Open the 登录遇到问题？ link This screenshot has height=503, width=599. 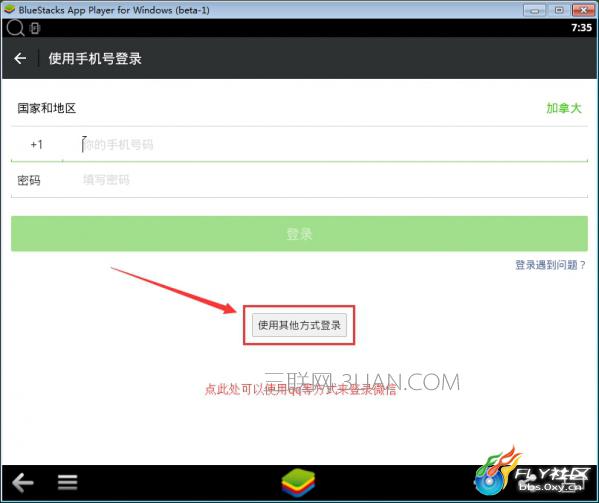tap(550, 265)
